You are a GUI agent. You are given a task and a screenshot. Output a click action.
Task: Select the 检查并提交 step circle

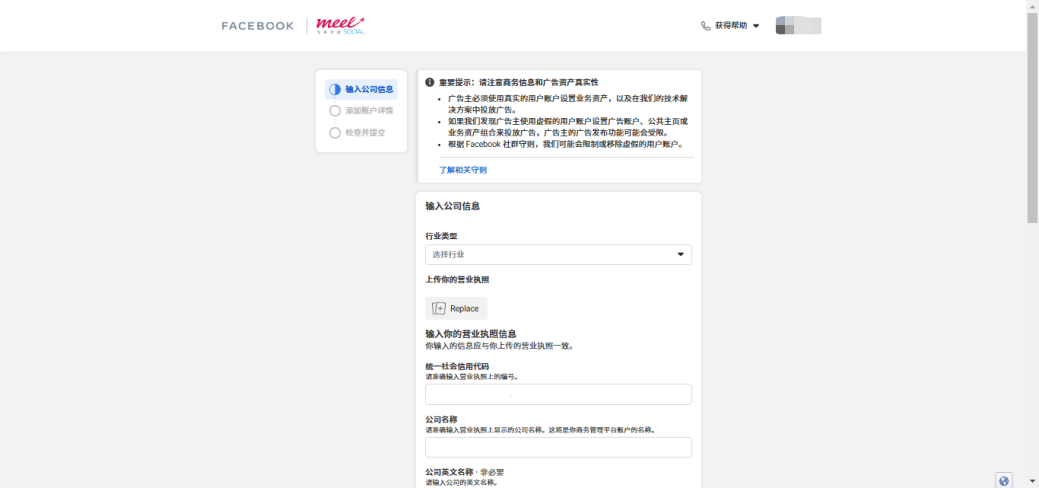pyautogui.click(x=335, y=132)
